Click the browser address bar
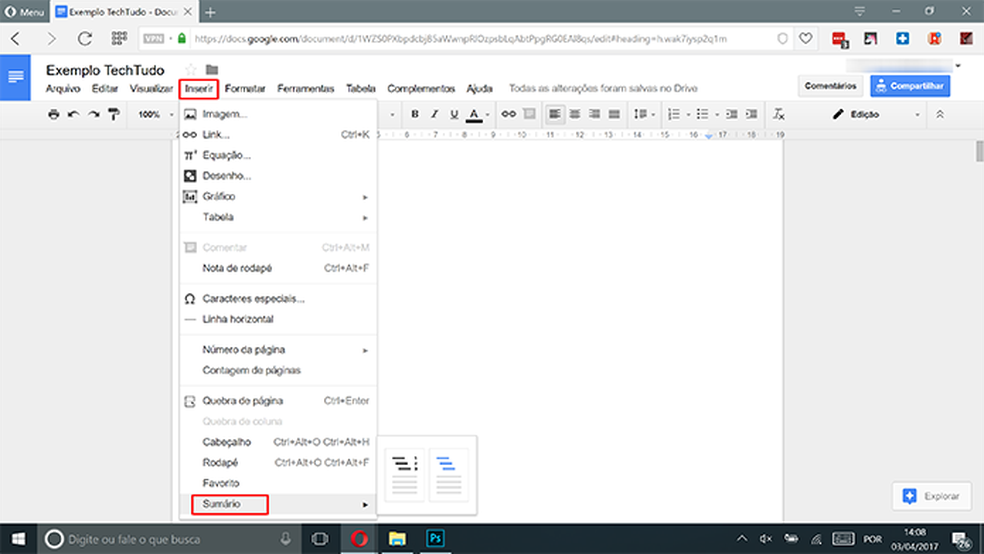The image size is (984, 554). coord(461,39)
